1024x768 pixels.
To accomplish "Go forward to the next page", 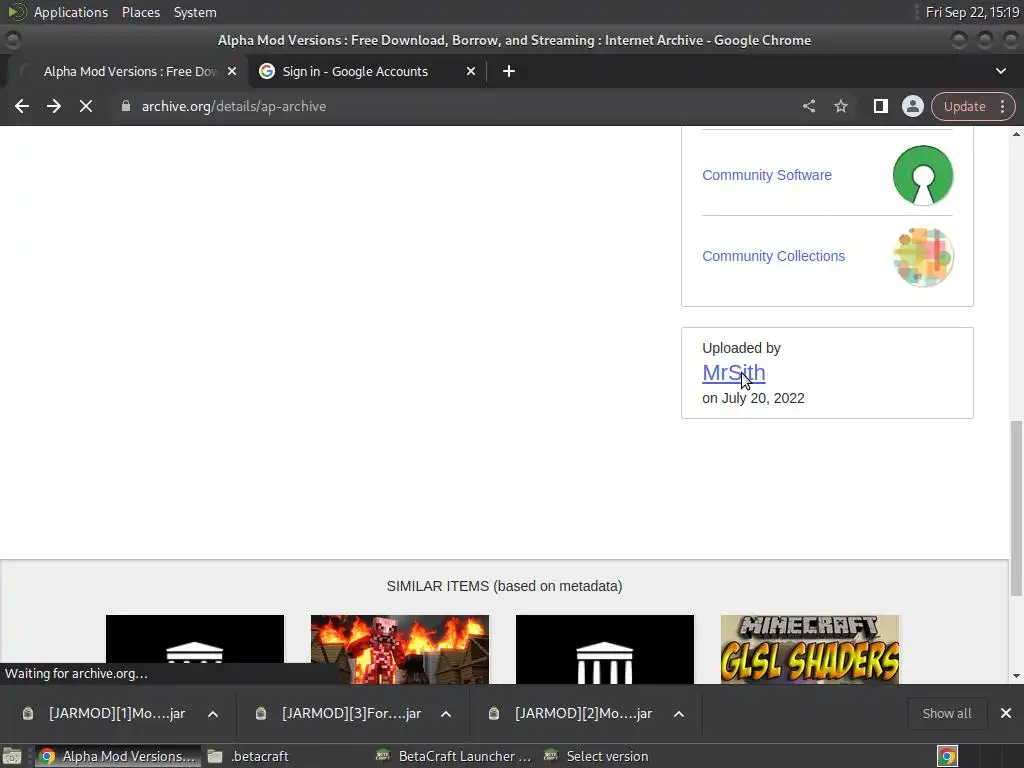I will tap(54, 106).
